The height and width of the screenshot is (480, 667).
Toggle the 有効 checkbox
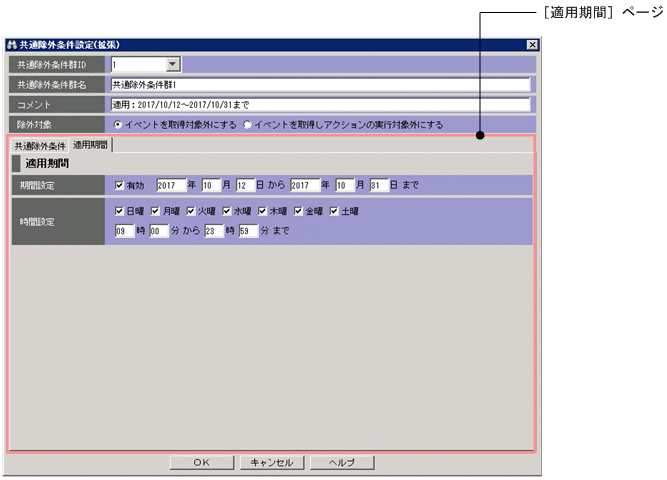(119, 185)
